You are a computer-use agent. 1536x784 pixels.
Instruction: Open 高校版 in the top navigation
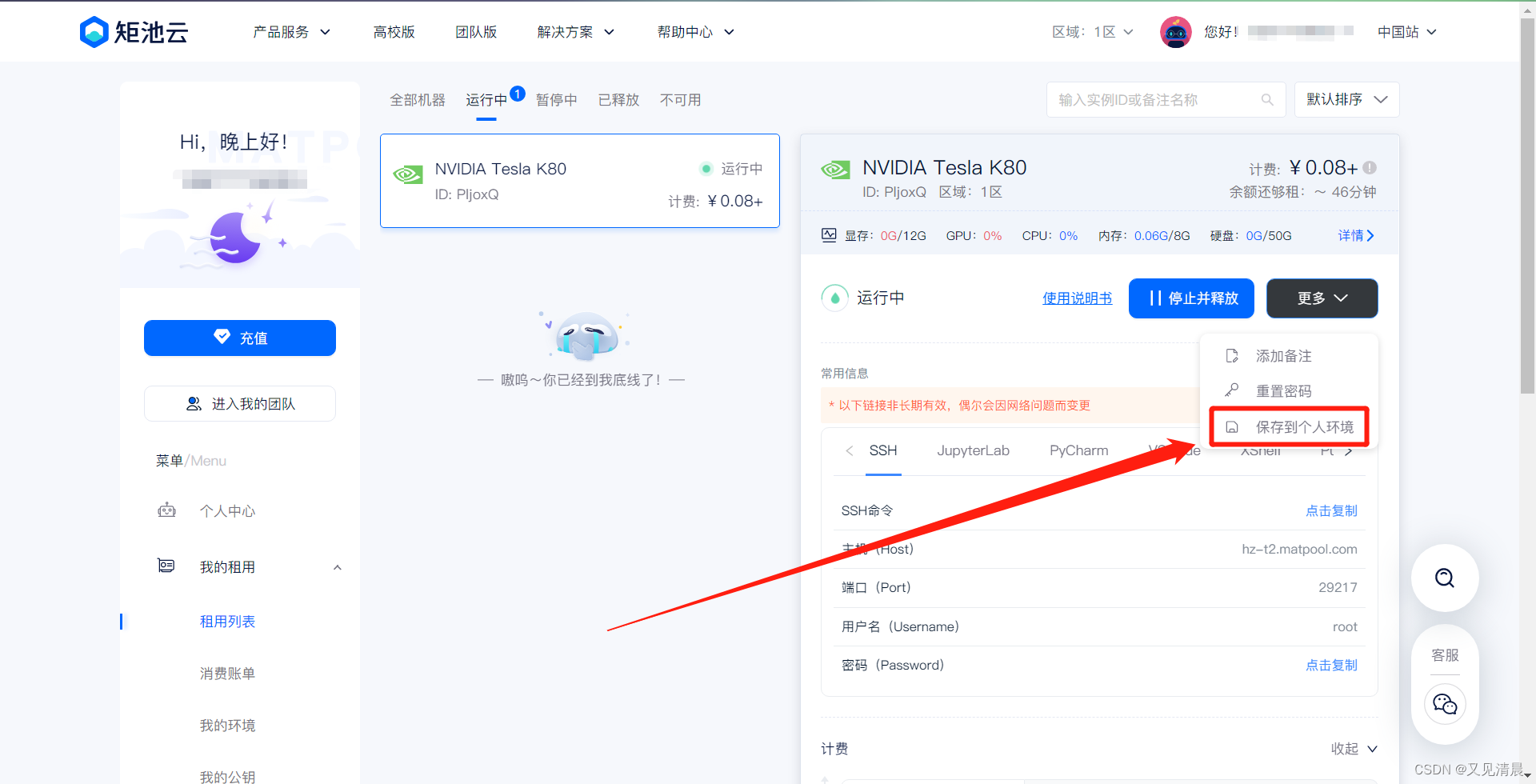[394, 32]
